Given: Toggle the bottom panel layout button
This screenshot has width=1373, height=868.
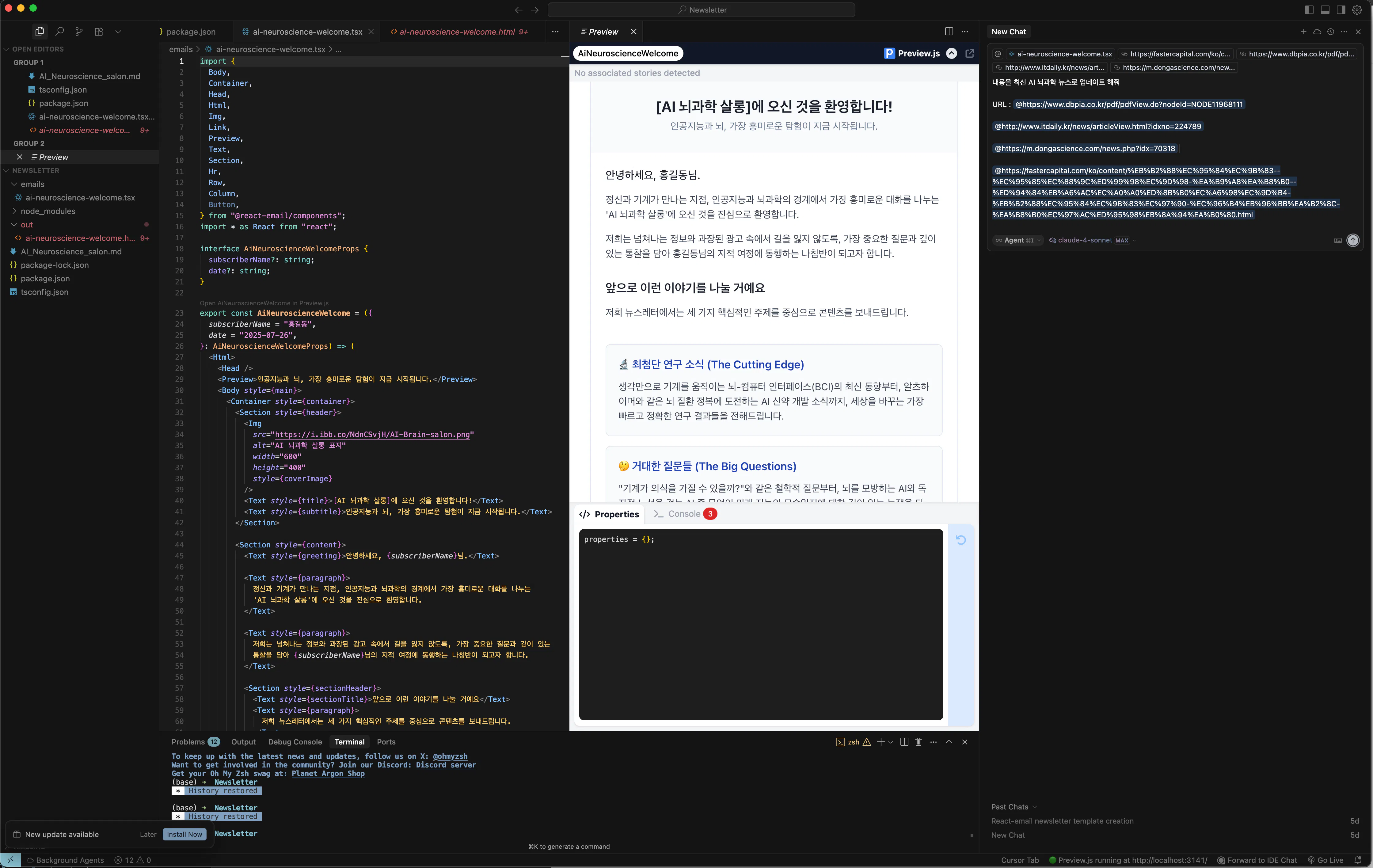Looking at the screenshot, I should (x=1325, y=10).
